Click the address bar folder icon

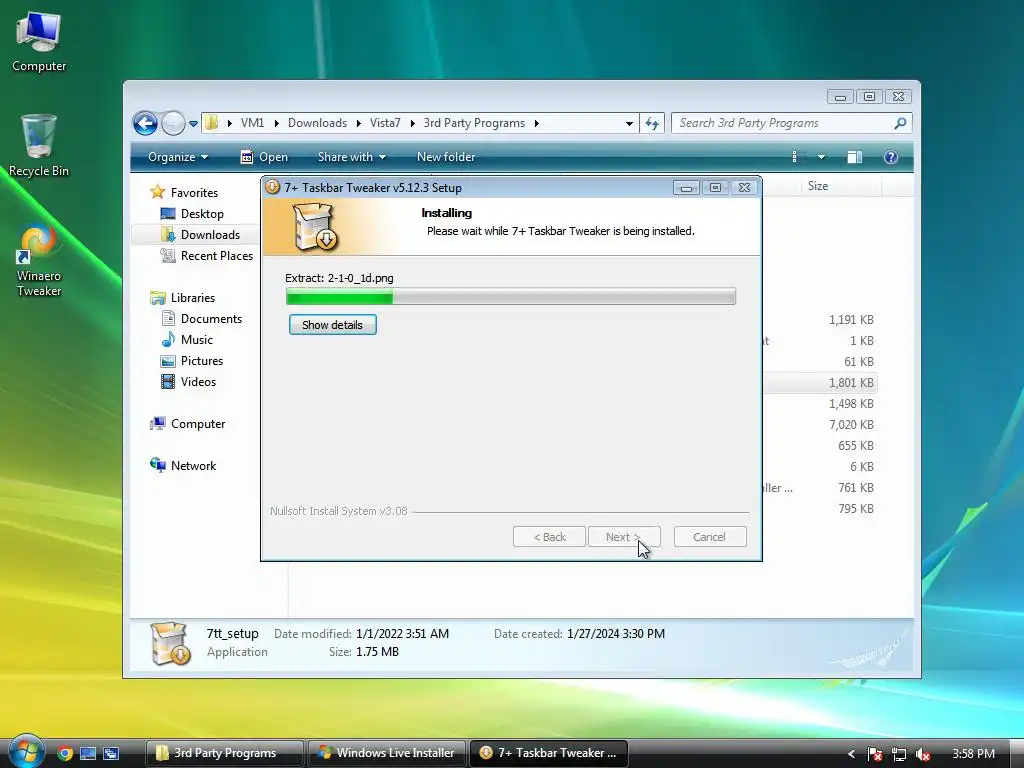[x=212, y=123]
